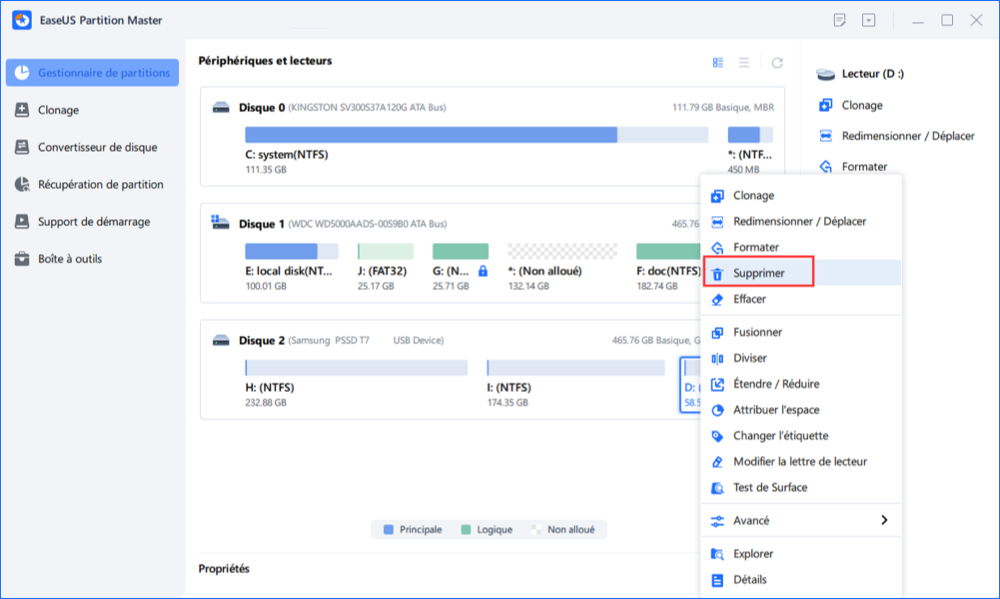Click the lock icon on partition G:
Screen dimensions: 1000x599
pyautogui.click(x=483, y=271)
